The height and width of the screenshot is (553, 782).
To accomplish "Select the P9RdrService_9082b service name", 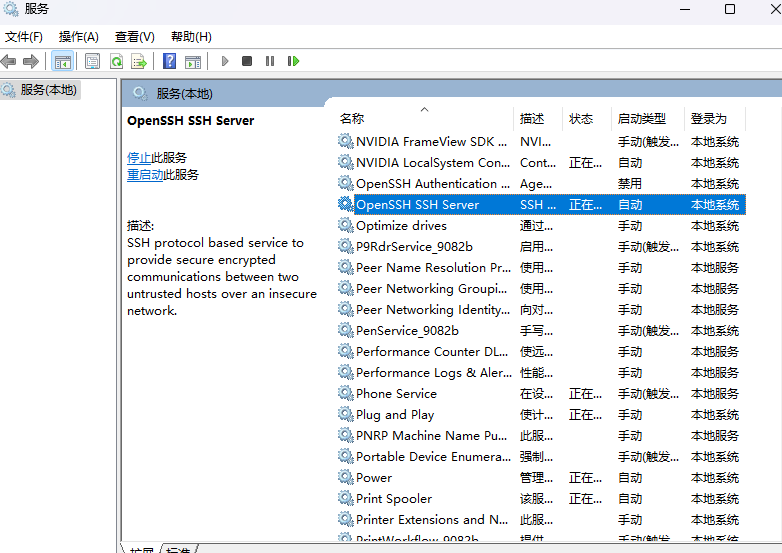I will pyautogui.click(x=414, y=247).
